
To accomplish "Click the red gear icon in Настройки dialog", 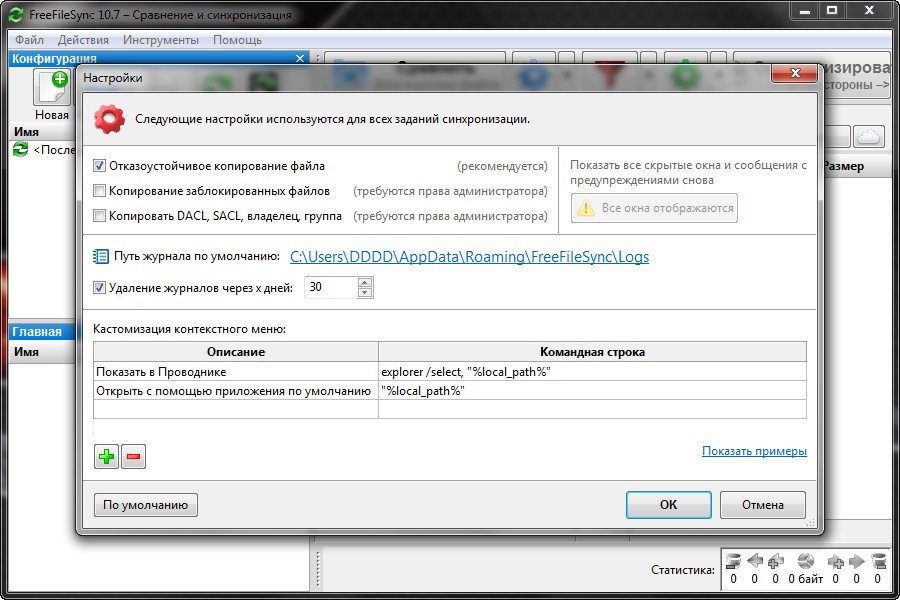I will (x=109, y=119).
